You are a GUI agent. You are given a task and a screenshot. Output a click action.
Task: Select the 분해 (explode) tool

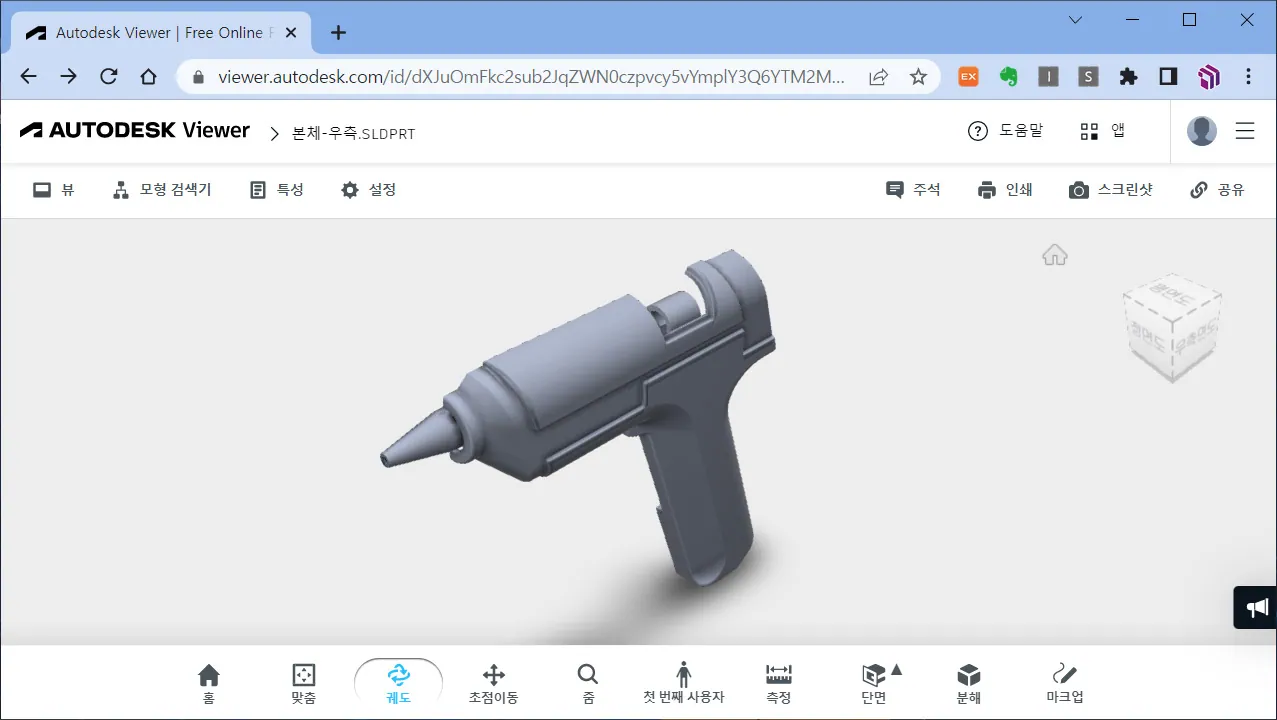tap(968, 684)
